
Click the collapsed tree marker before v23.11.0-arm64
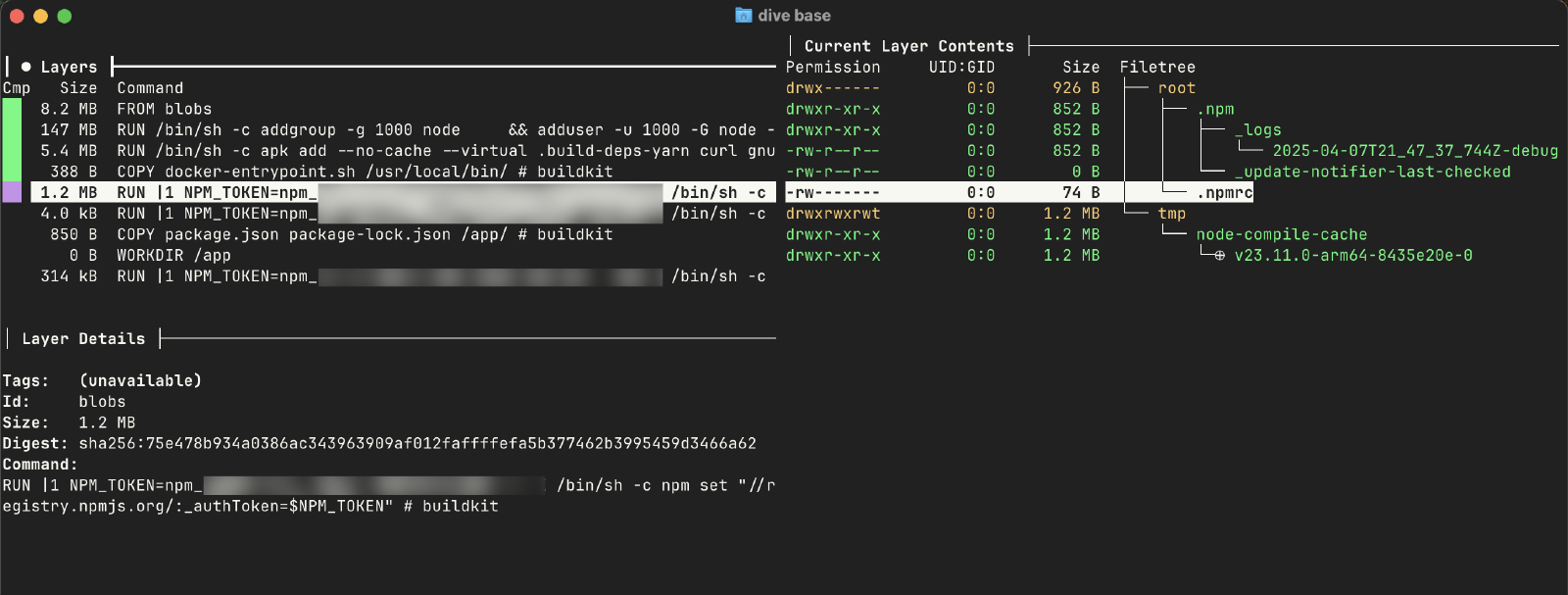coord(1220,256)
